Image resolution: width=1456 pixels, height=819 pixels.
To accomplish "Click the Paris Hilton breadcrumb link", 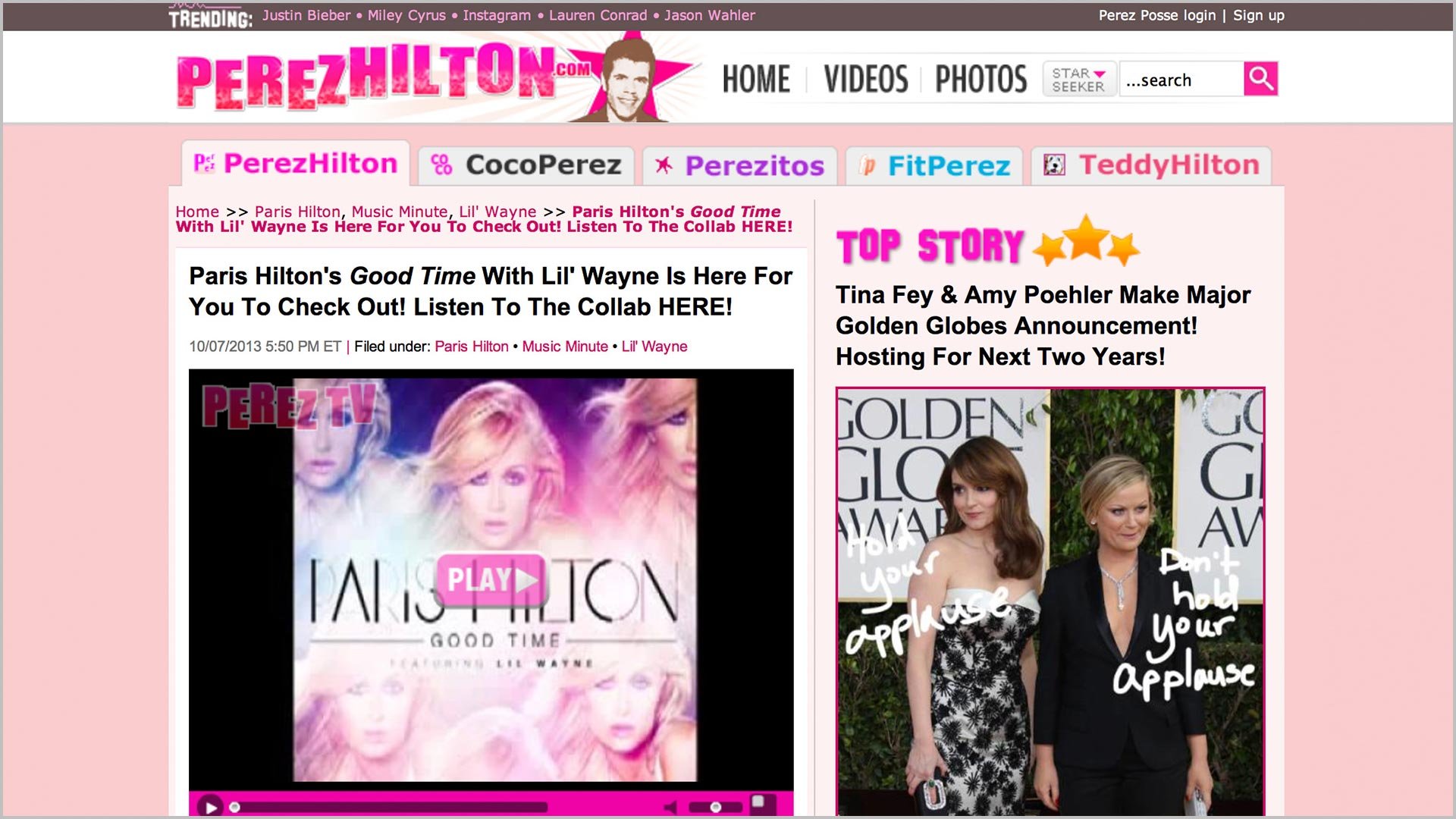I will (297, 212).
